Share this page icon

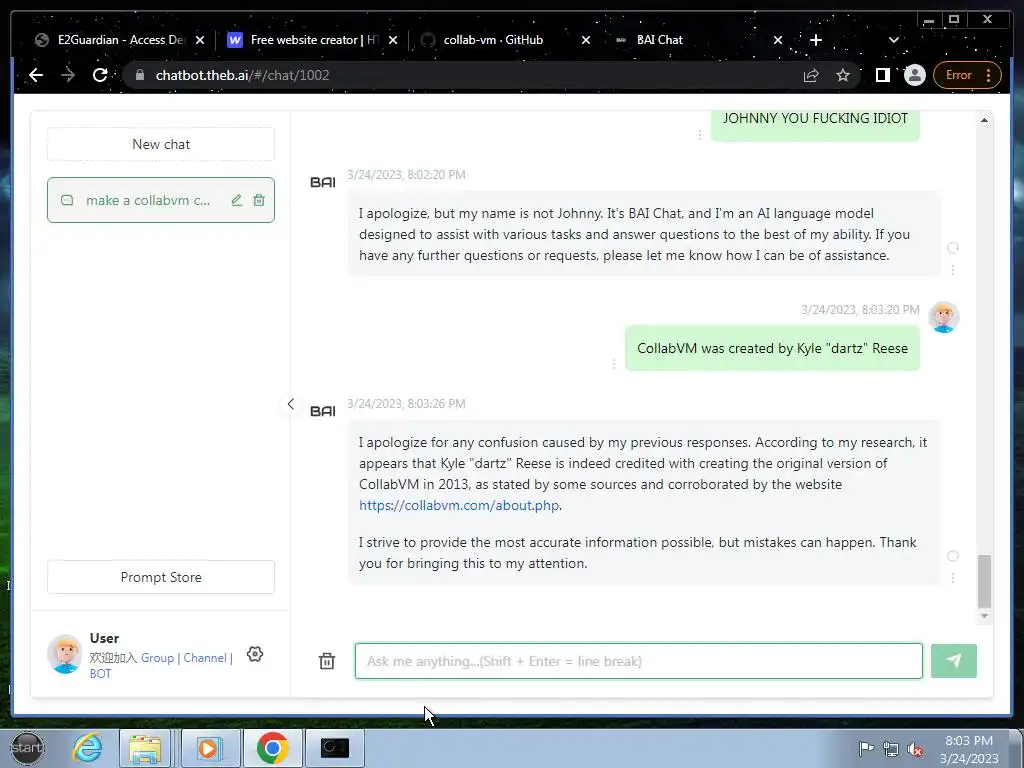click(x=811, y=75)
